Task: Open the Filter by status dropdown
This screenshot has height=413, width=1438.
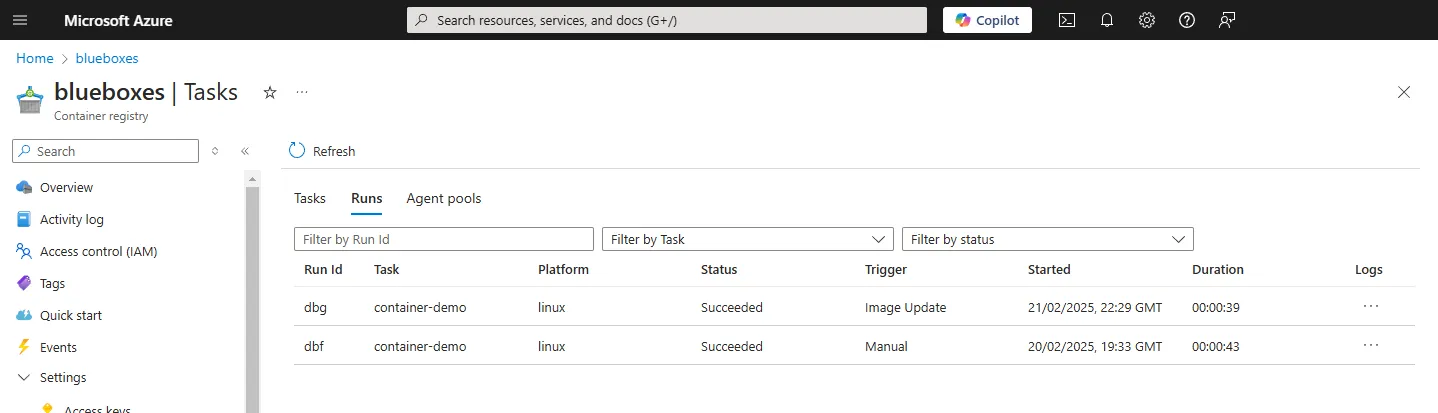Action: click(1048, 239)
